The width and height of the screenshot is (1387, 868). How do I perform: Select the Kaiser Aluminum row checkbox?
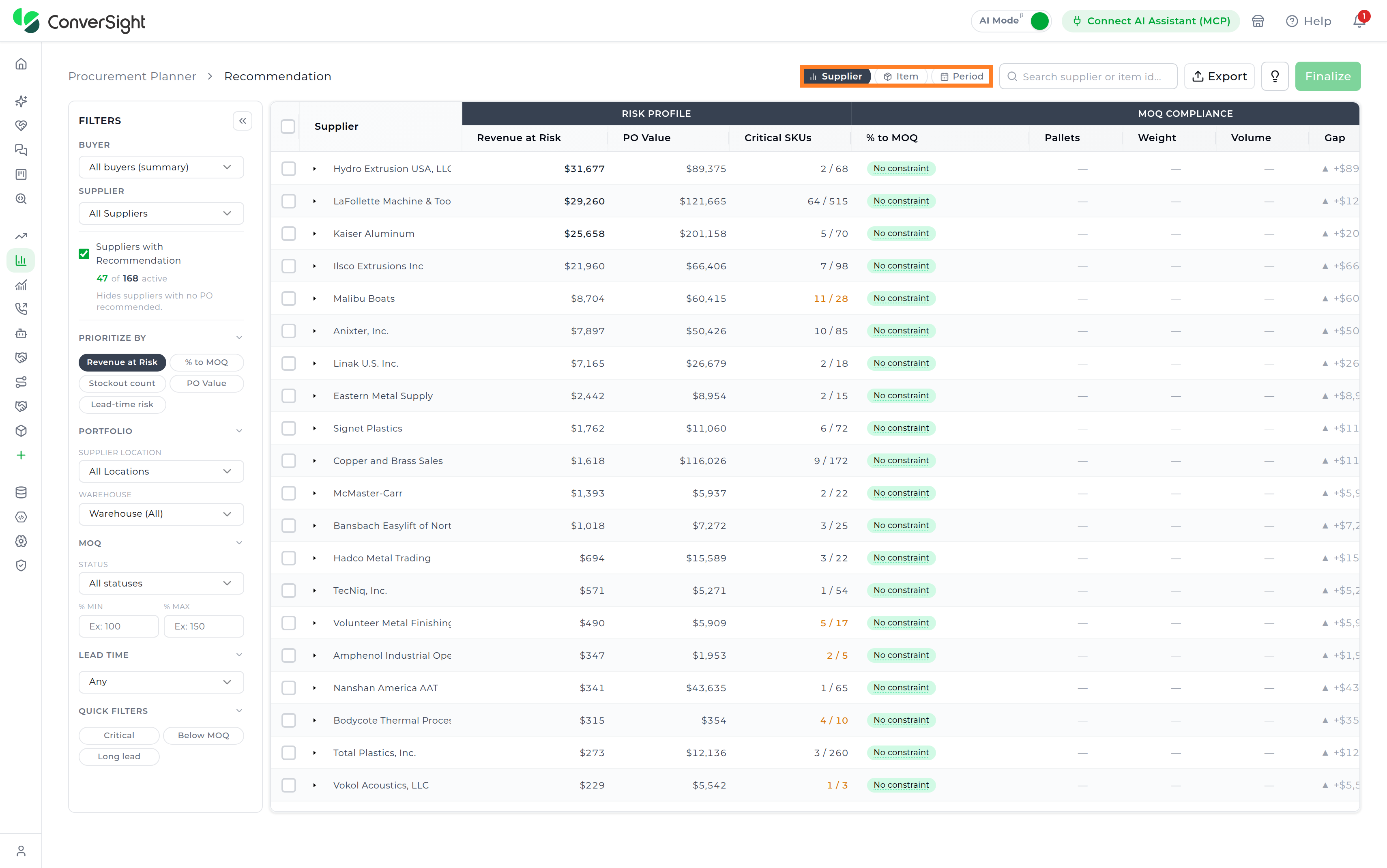[289, 234]
